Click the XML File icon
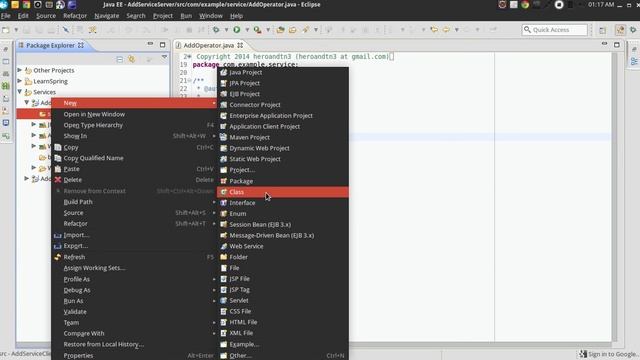Image resolution: width=640 pixels, height=360 pixels. (223, 333)
